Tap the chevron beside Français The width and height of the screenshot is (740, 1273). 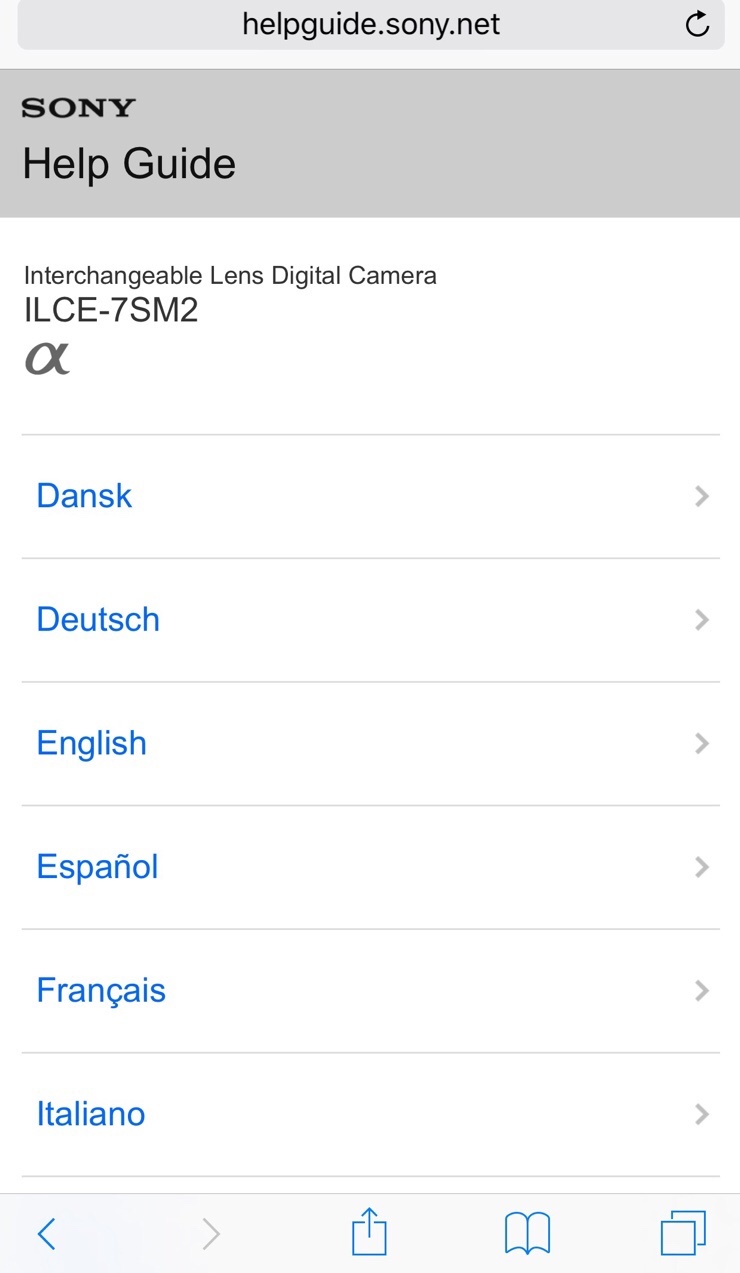coord(702,990)
